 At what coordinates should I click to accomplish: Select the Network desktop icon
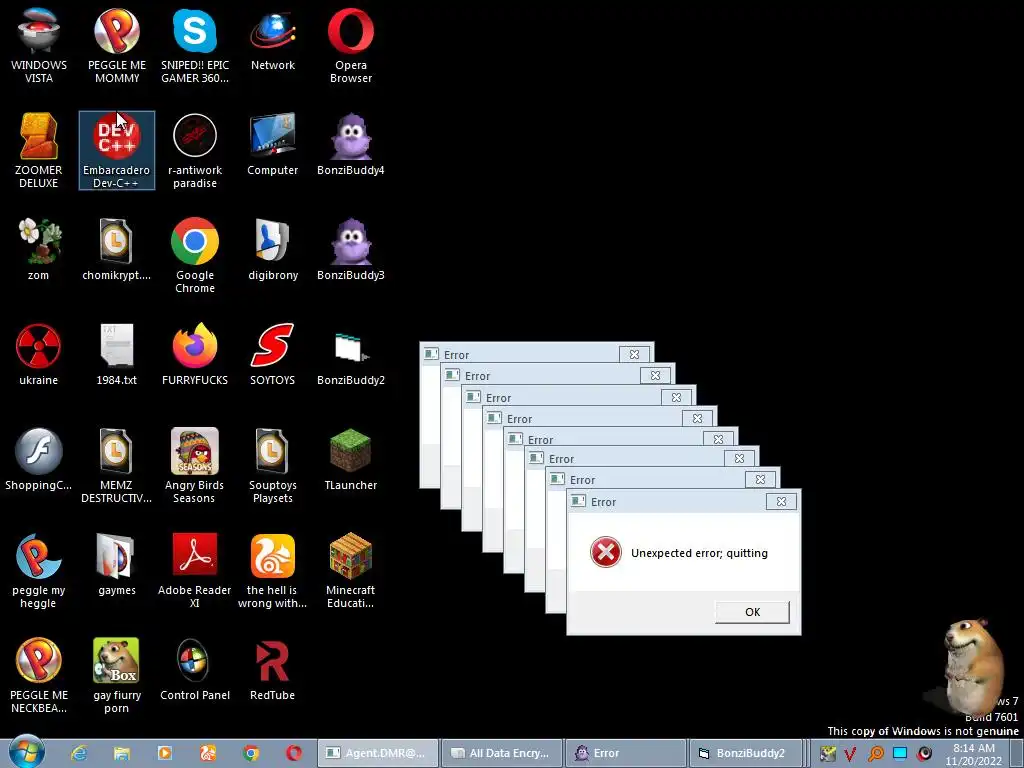point(273,39)
